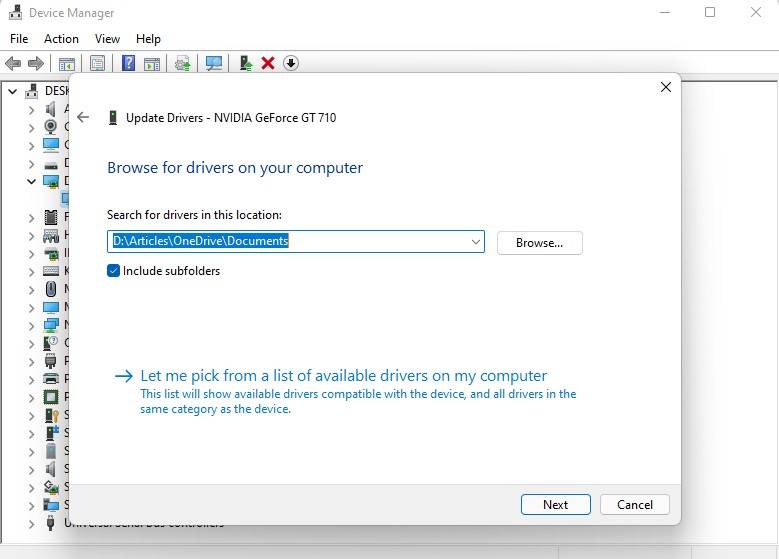Expand the chevron beside the firmware chip icon
Viewport: 779px width, 559px height.
point(31,218)
